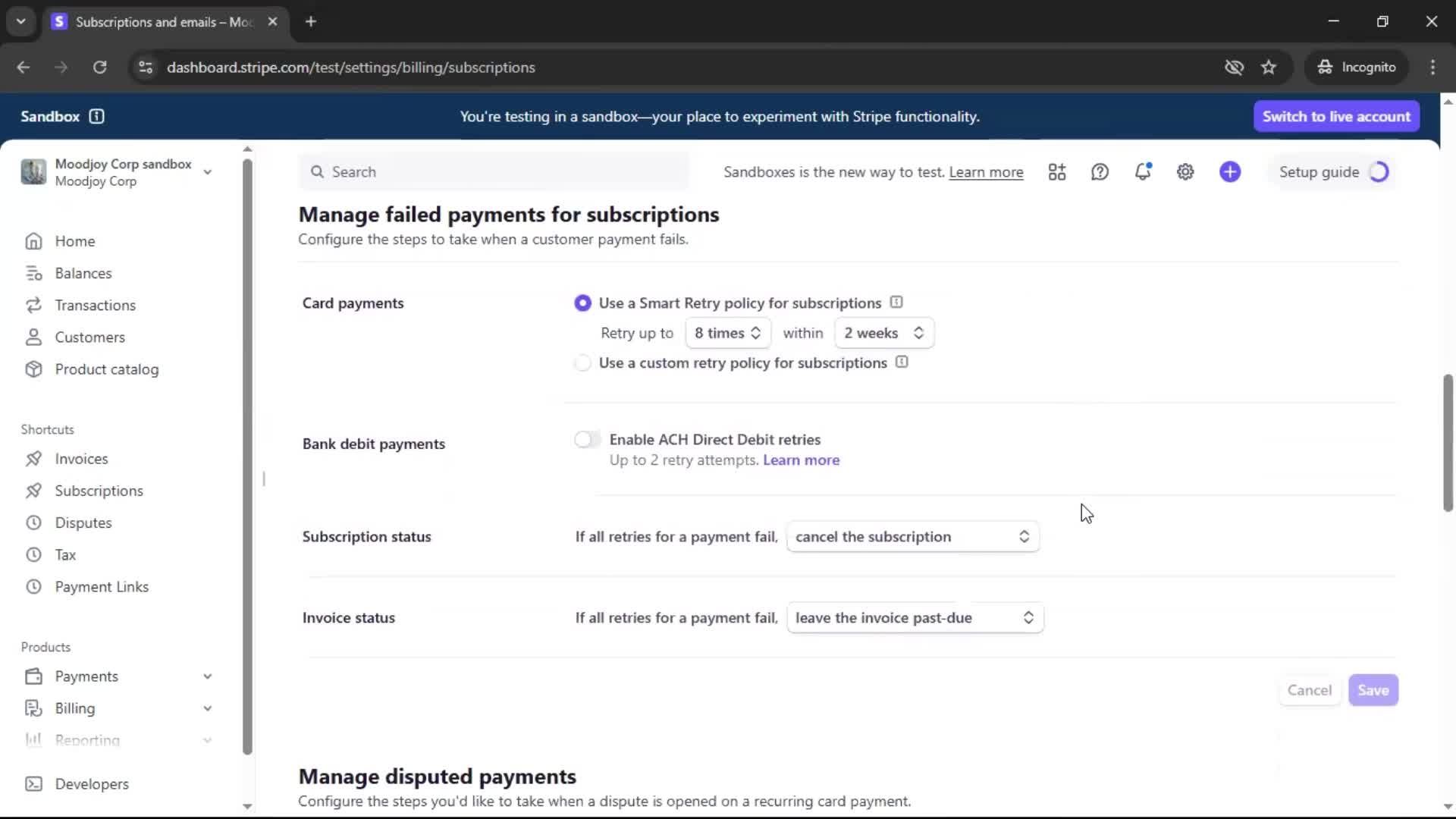Click the Stripe apps grid icon
Screen dimensions: 1456x819
pyautogui.click(x=1057, y=172)
